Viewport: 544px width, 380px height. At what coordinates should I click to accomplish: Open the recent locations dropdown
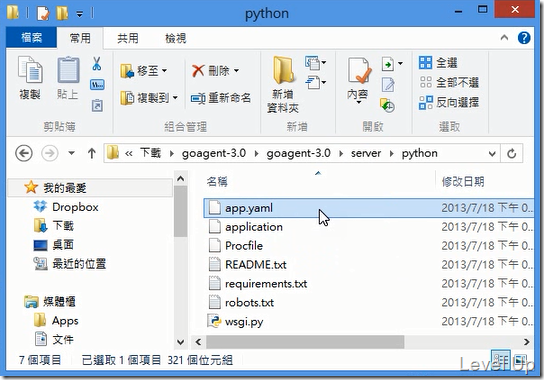tap(71, 153)
